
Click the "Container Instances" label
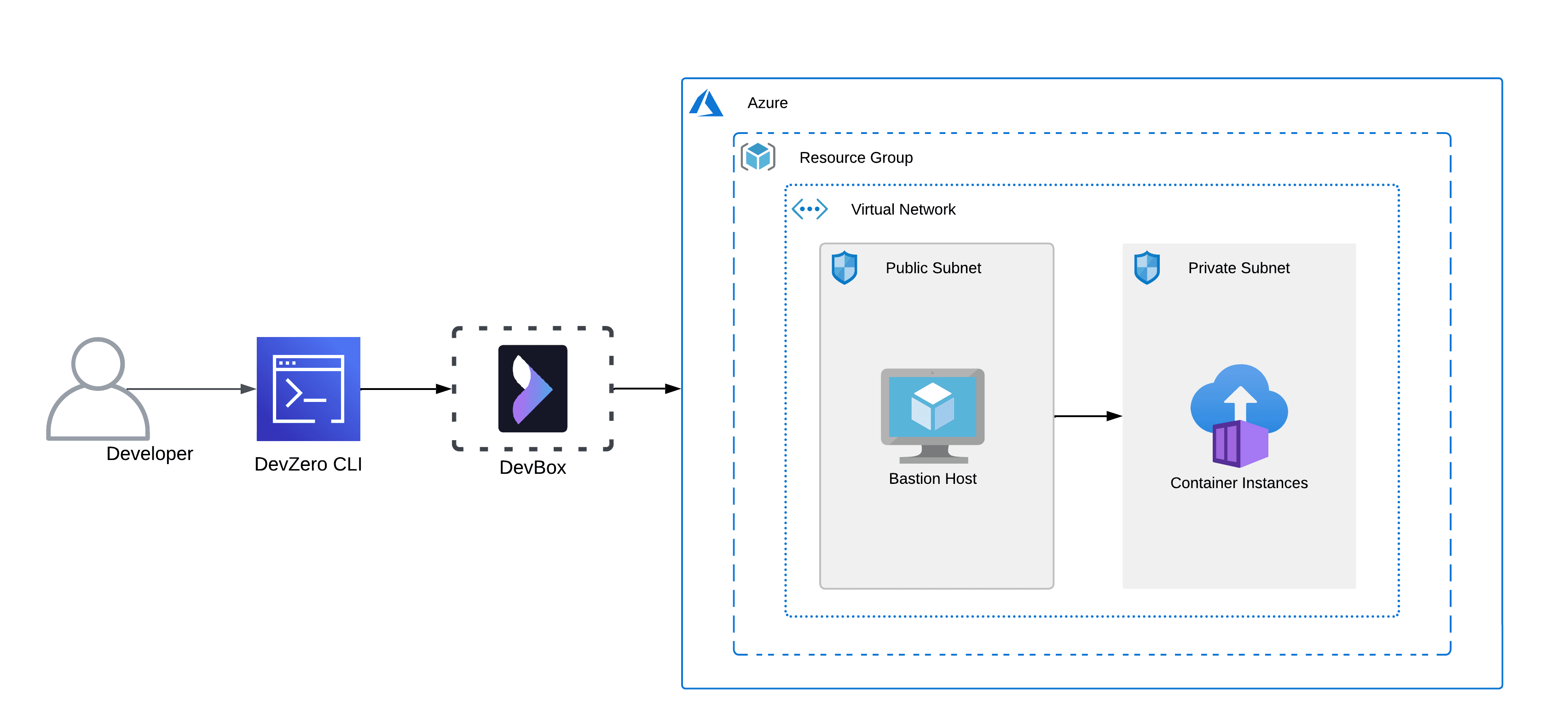[1238, 483]
